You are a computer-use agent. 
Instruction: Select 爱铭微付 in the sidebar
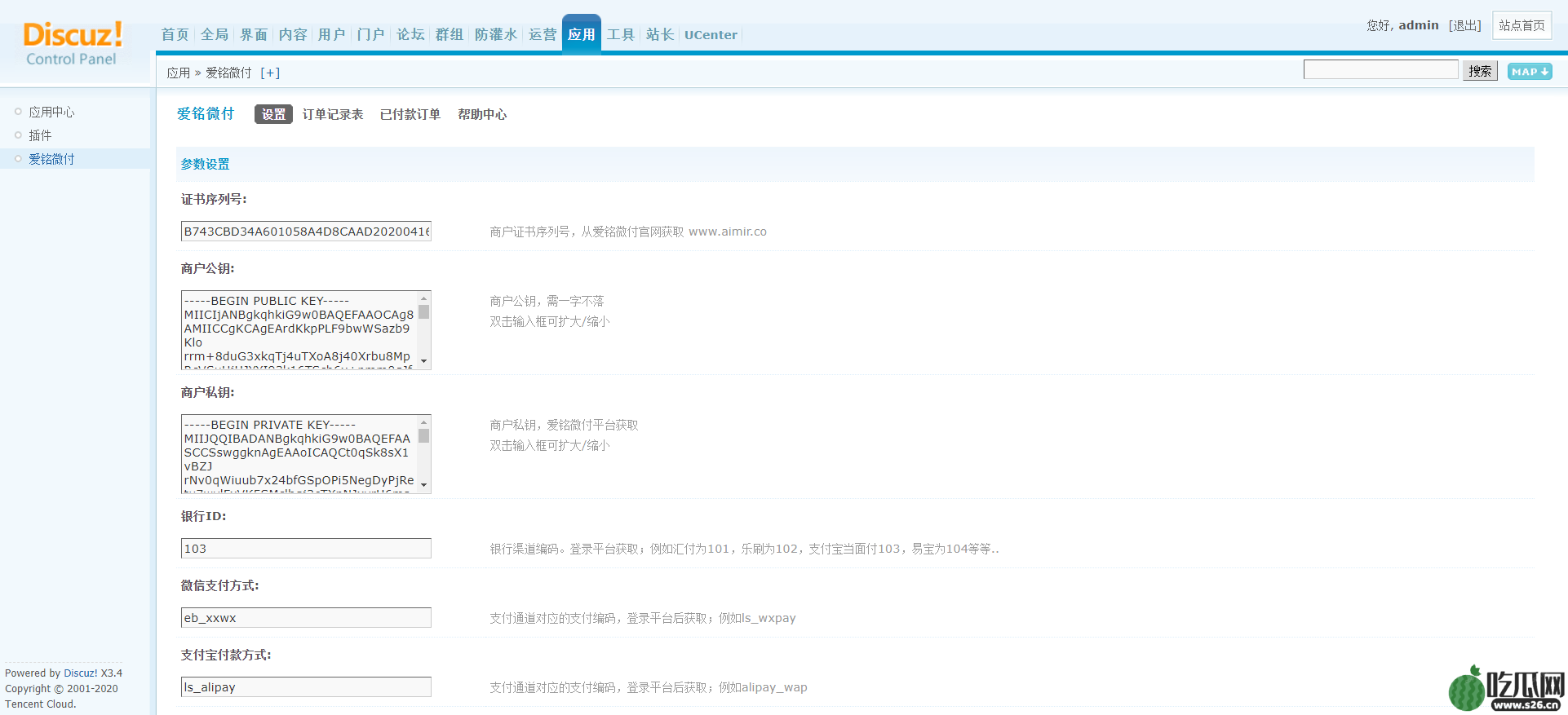51,159
